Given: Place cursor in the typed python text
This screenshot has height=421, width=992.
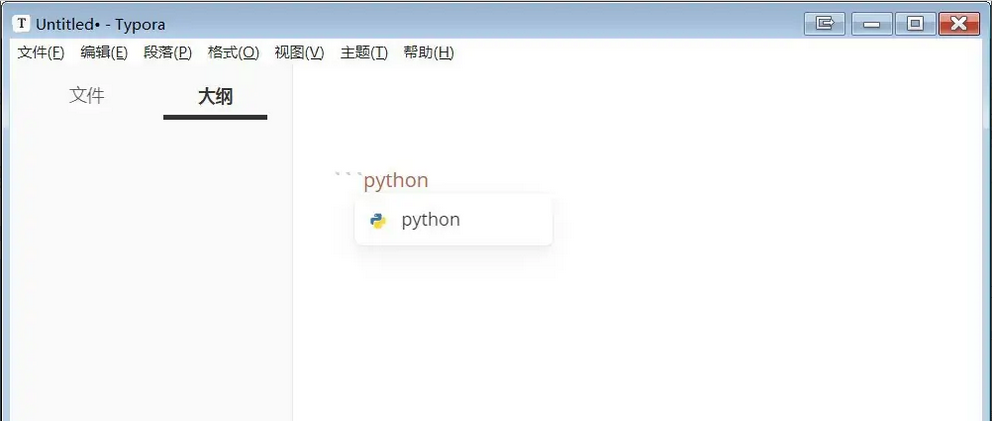Looking at the screenshot, I should tap(396, 180).
